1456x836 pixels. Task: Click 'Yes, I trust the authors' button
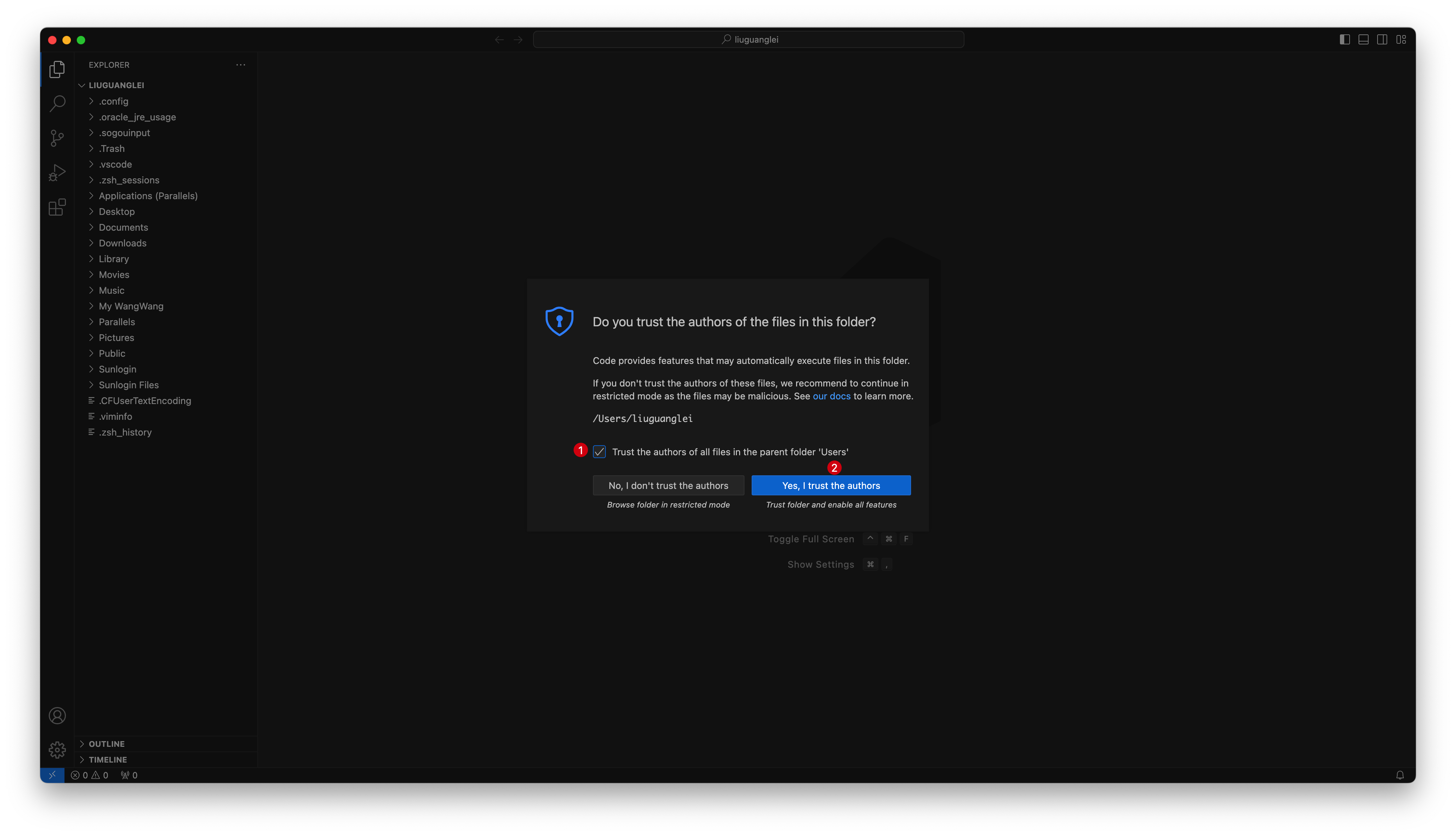click(x=831, y=485)
